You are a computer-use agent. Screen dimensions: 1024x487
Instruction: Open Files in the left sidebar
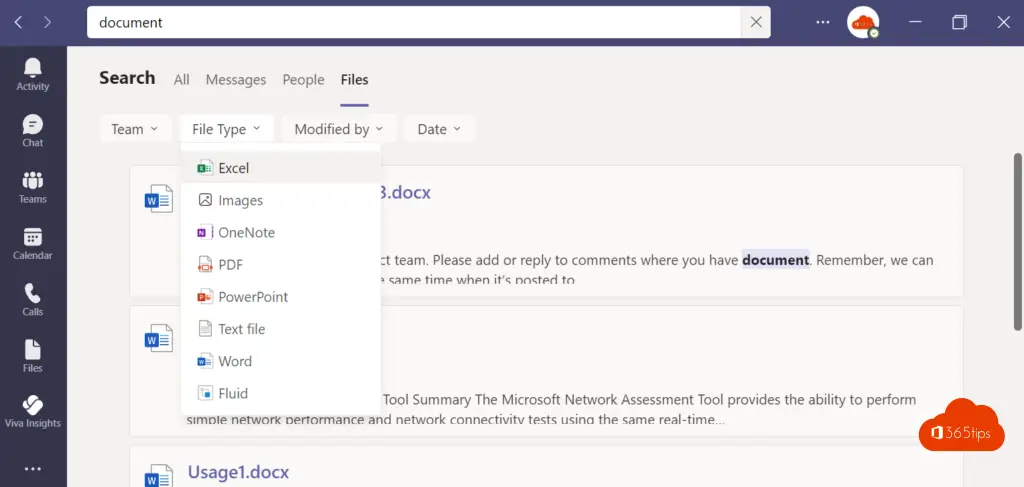tap(33, 356)
